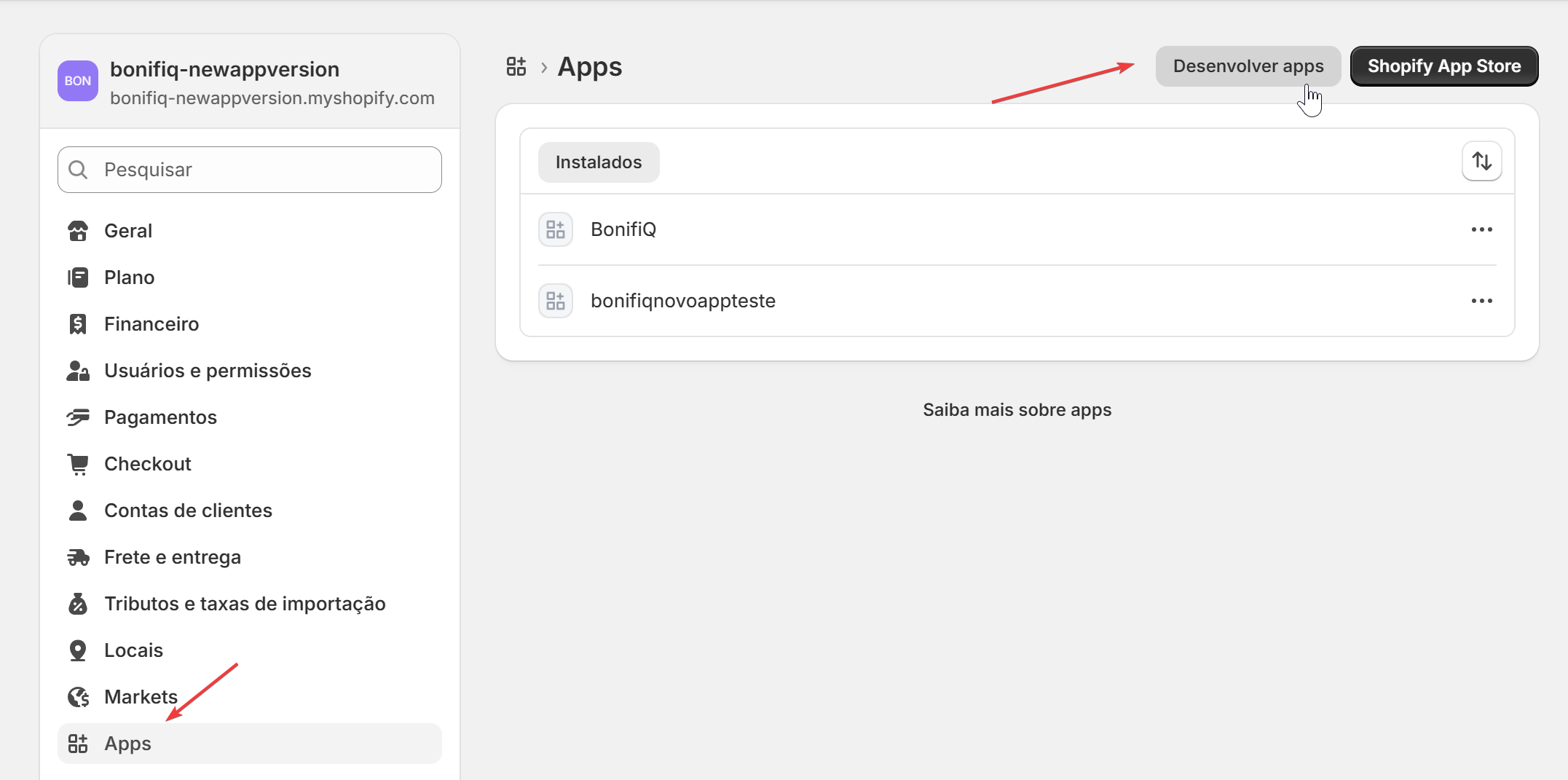
Task: Click the Plano icon in sidebar
Action: [78, 277]
